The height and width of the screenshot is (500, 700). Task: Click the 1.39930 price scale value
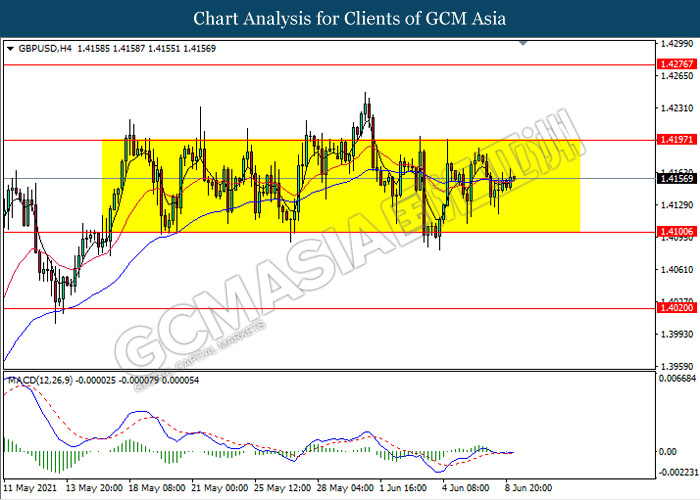[x=677, y=334]
